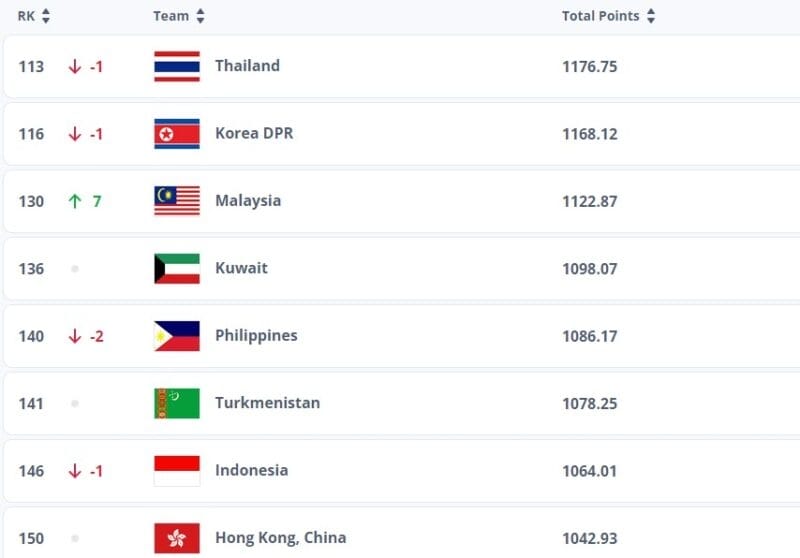
Task: Sort by the RK column arrows
Action: coord(46,16)
